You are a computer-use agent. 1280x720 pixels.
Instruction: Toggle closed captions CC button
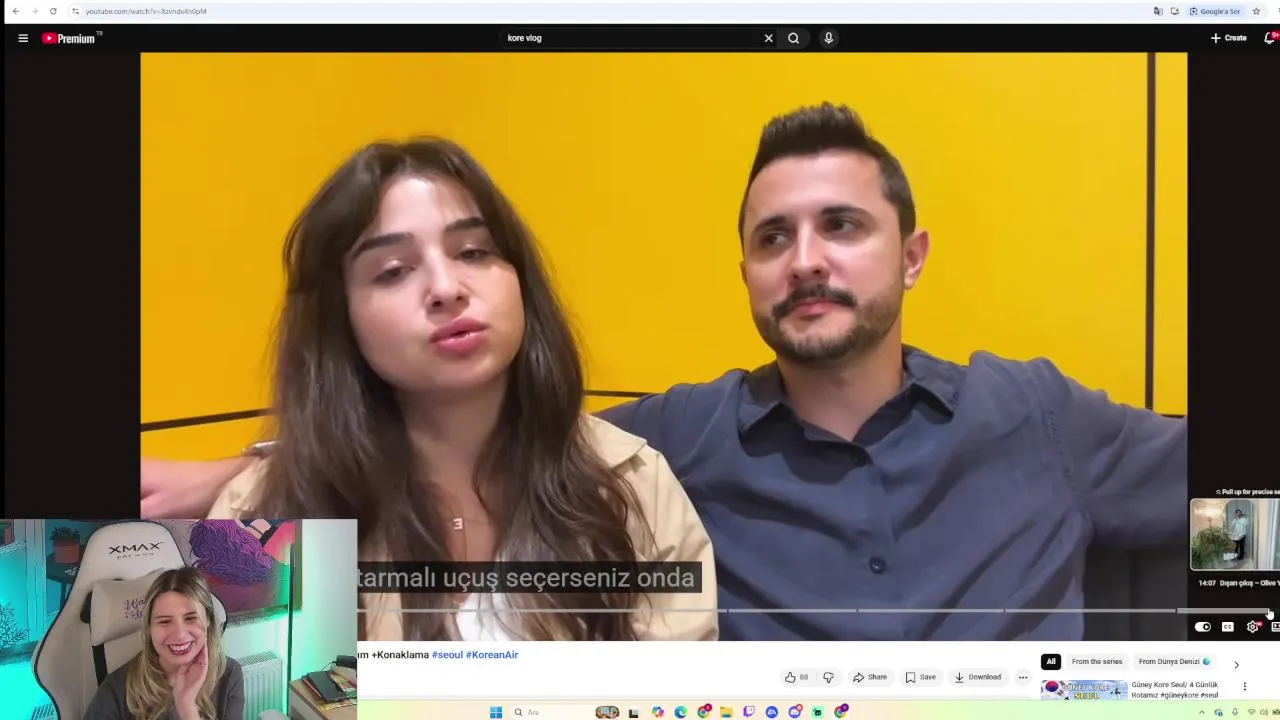coord(1228,627)
